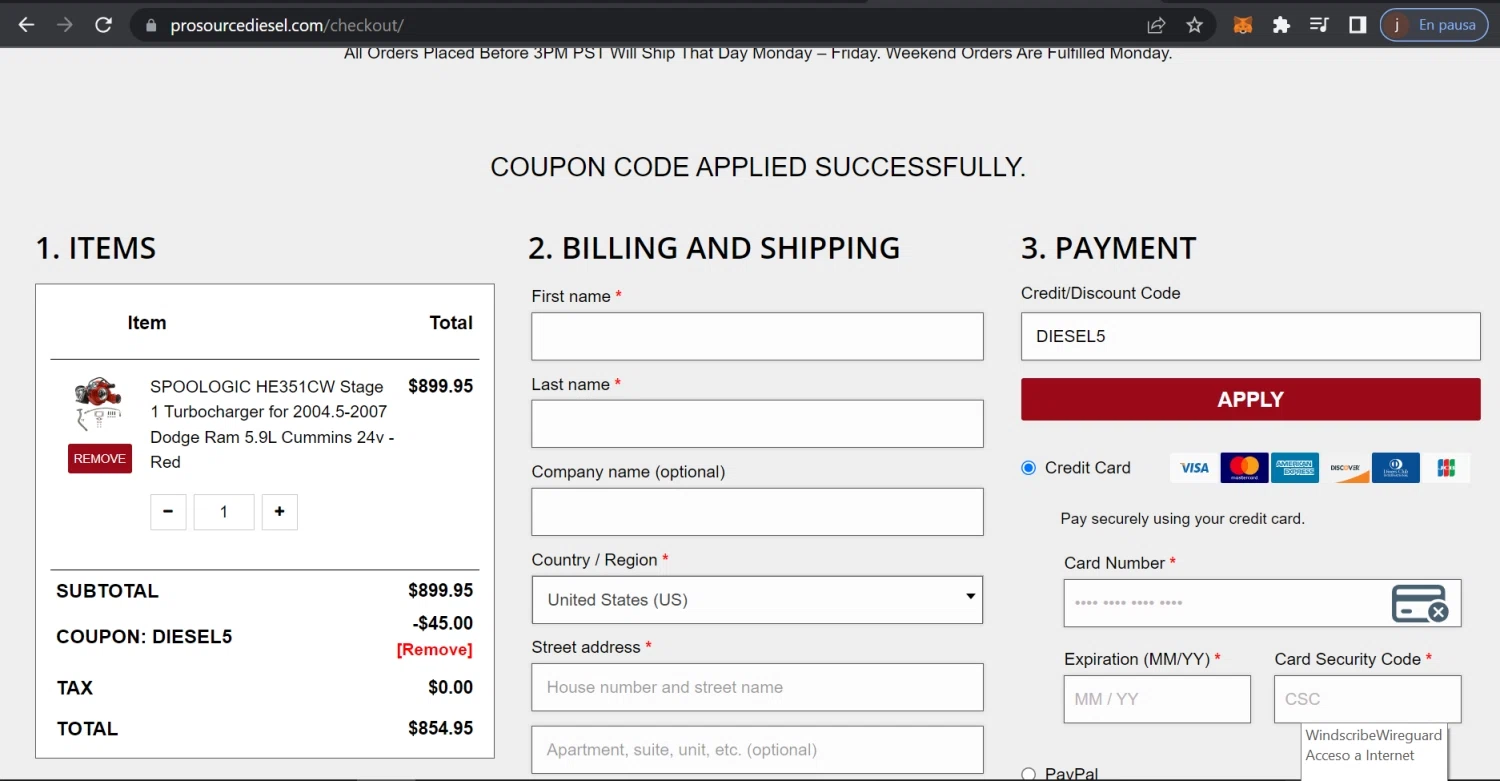Click the TOTAL amount $854.95
The image size is (1500, 781).
coord(440,728)
